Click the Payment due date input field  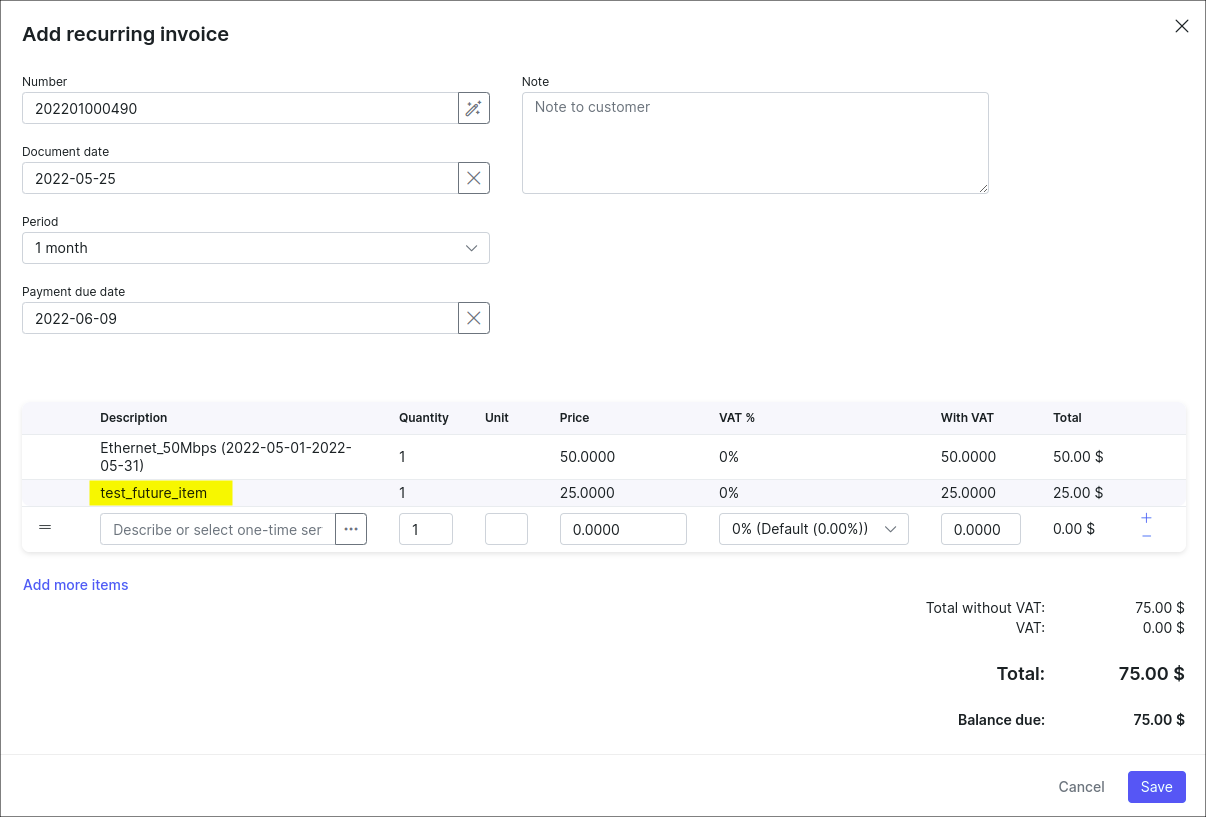(240, 318)
